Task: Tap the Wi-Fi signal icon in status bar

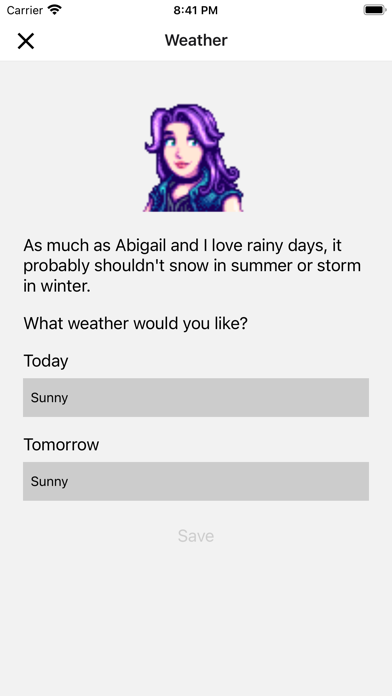Action: point(55,10)
